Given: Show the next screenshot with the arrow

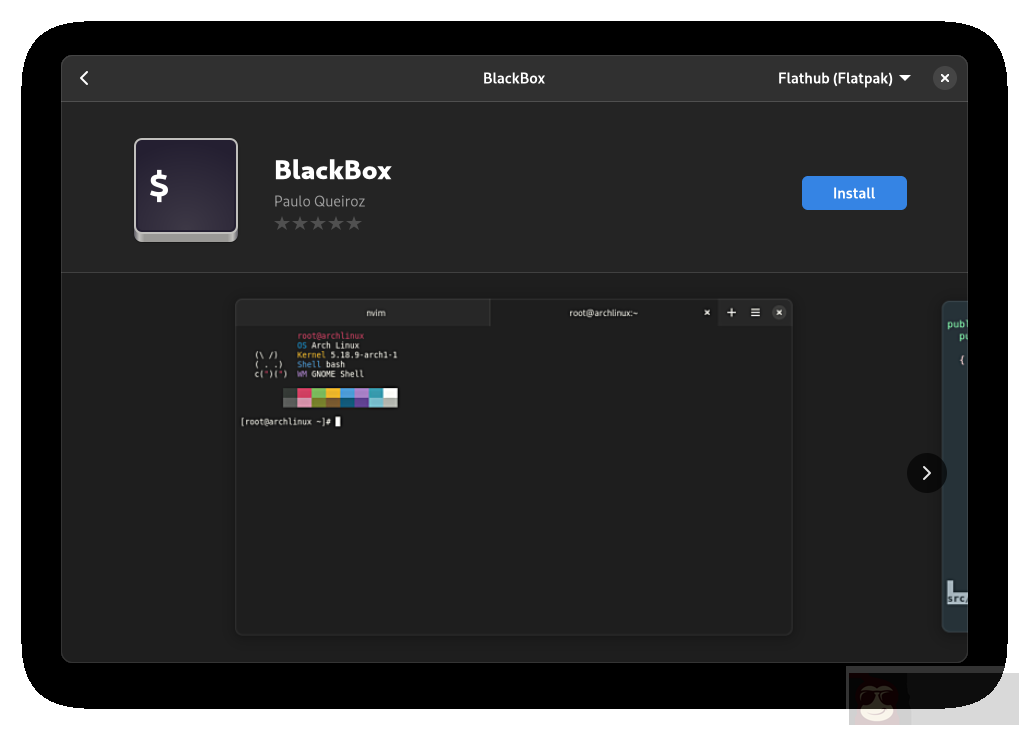Looking at the screenshot, I should [926, 473].
